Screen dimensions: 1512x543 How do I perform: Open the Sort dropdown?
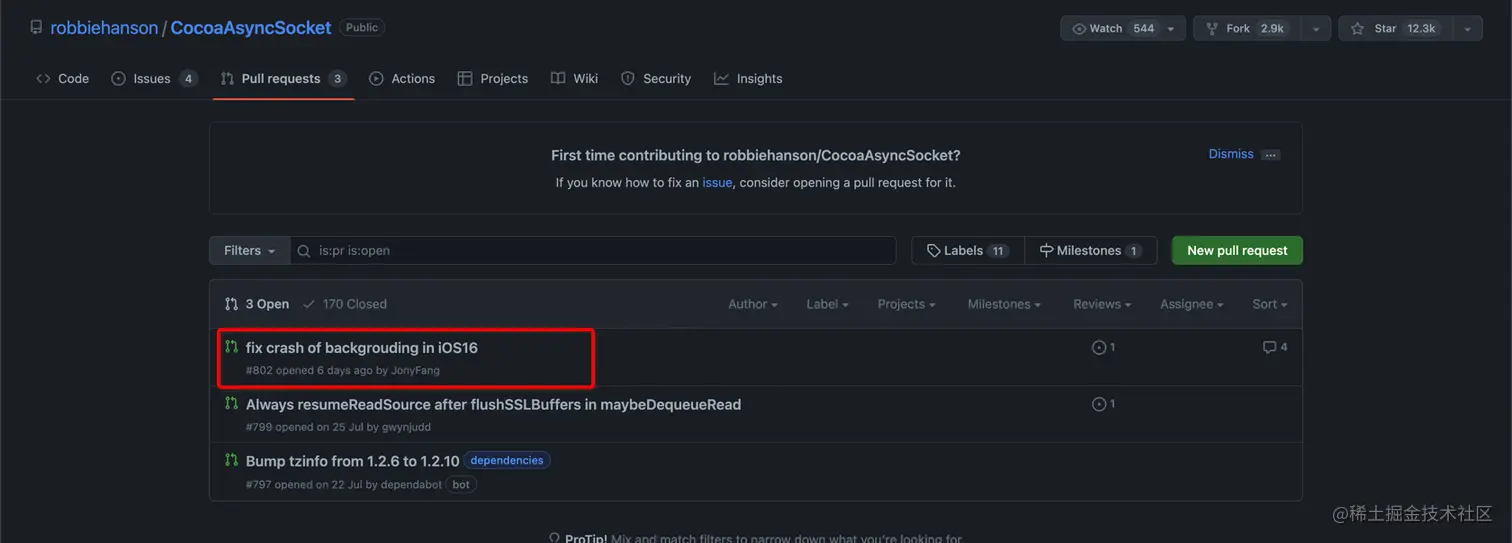tap(1270, 304)
